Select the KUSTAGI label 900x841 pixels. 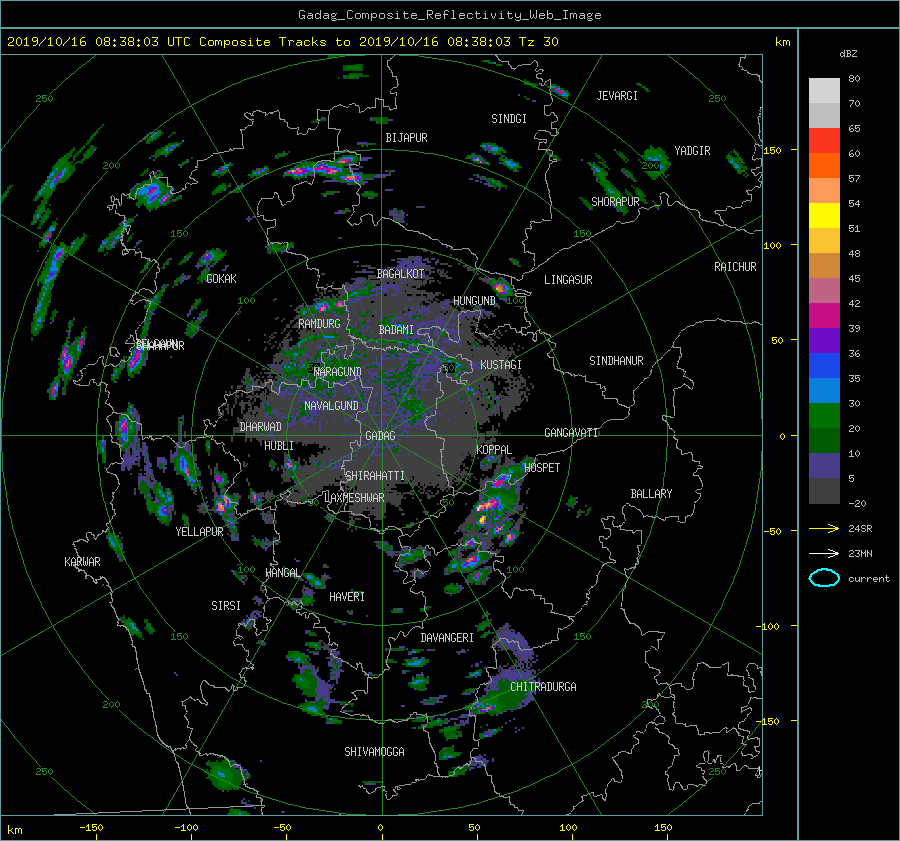click(501, 365)
